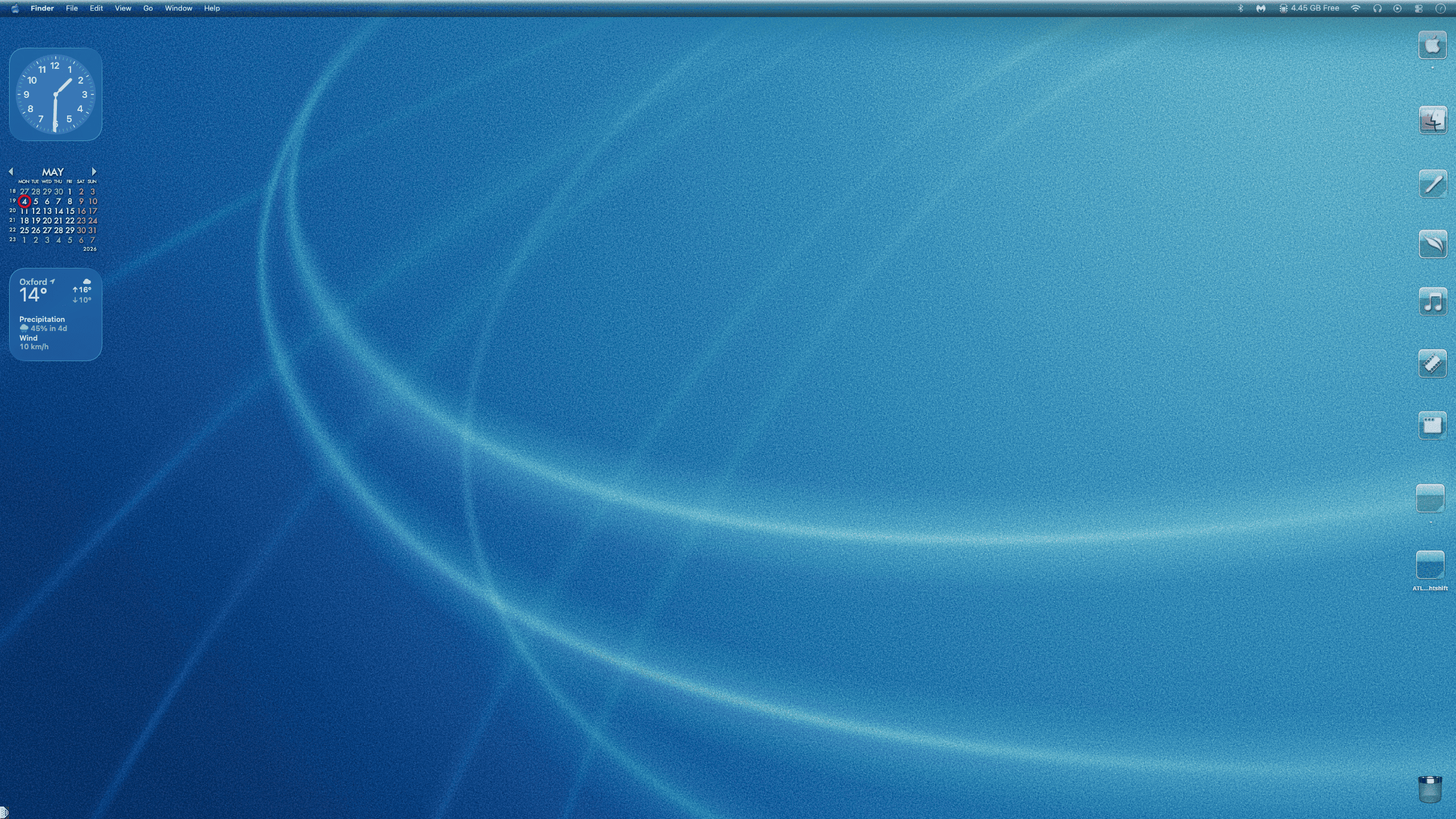Open the Window menu
Screen dimensions: 1456x819
click(x=179, y=9)
